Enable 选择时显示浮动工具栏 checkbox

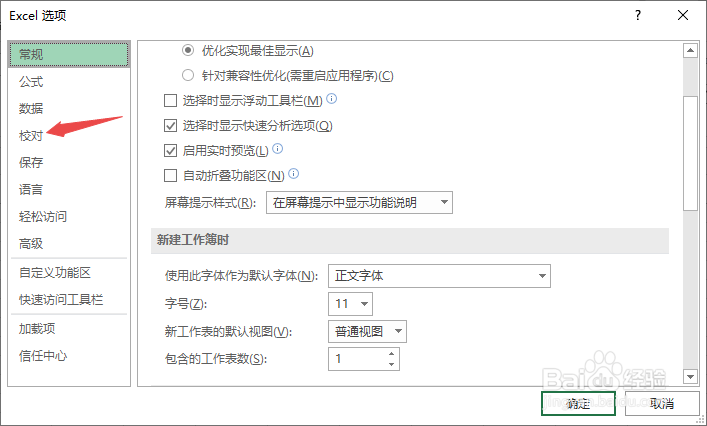[170, 100]
